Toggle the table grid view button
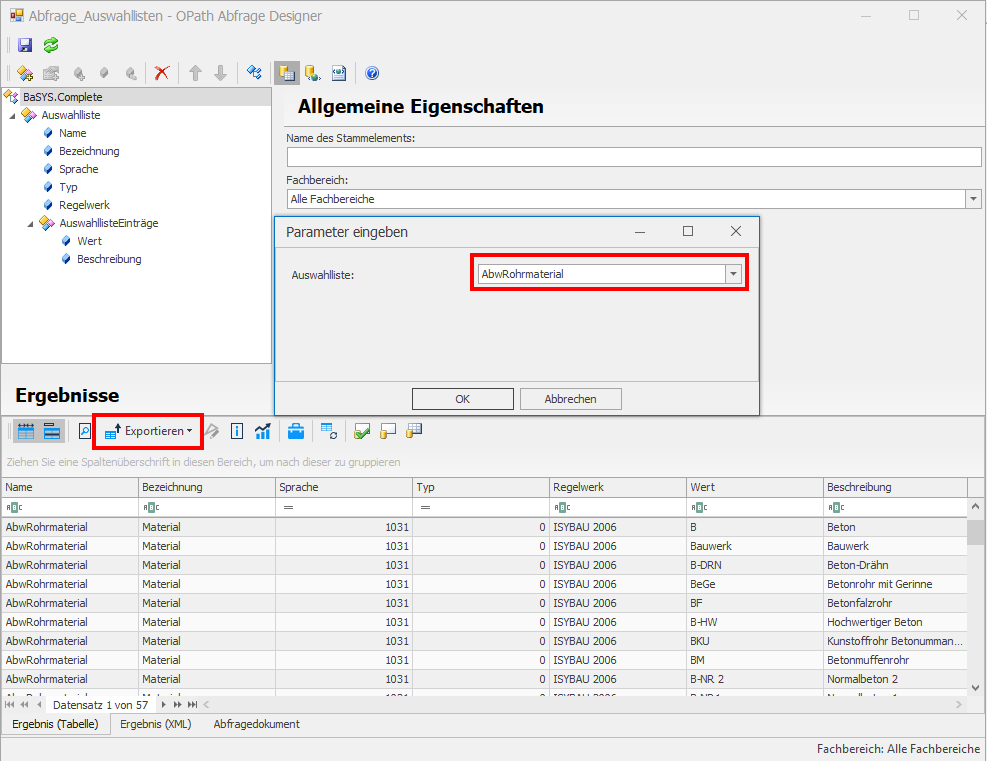Viewport: 987px width, 761px height. click(26, 431)
